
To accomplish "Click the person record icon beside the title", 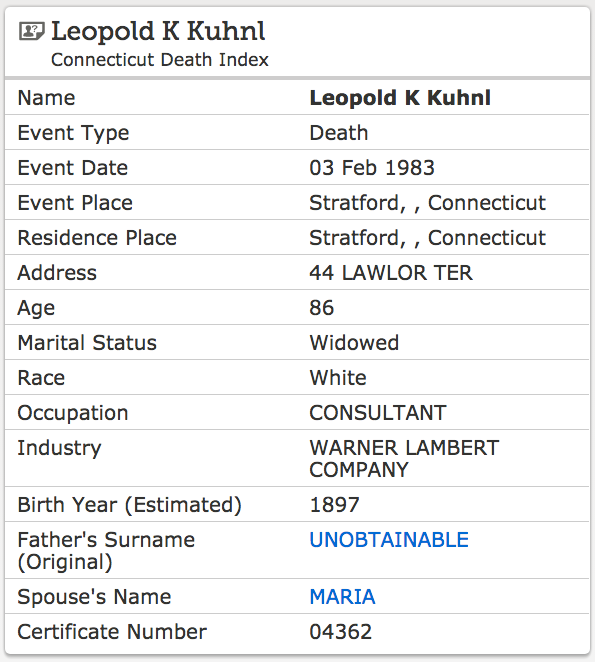I will [32, 31].
